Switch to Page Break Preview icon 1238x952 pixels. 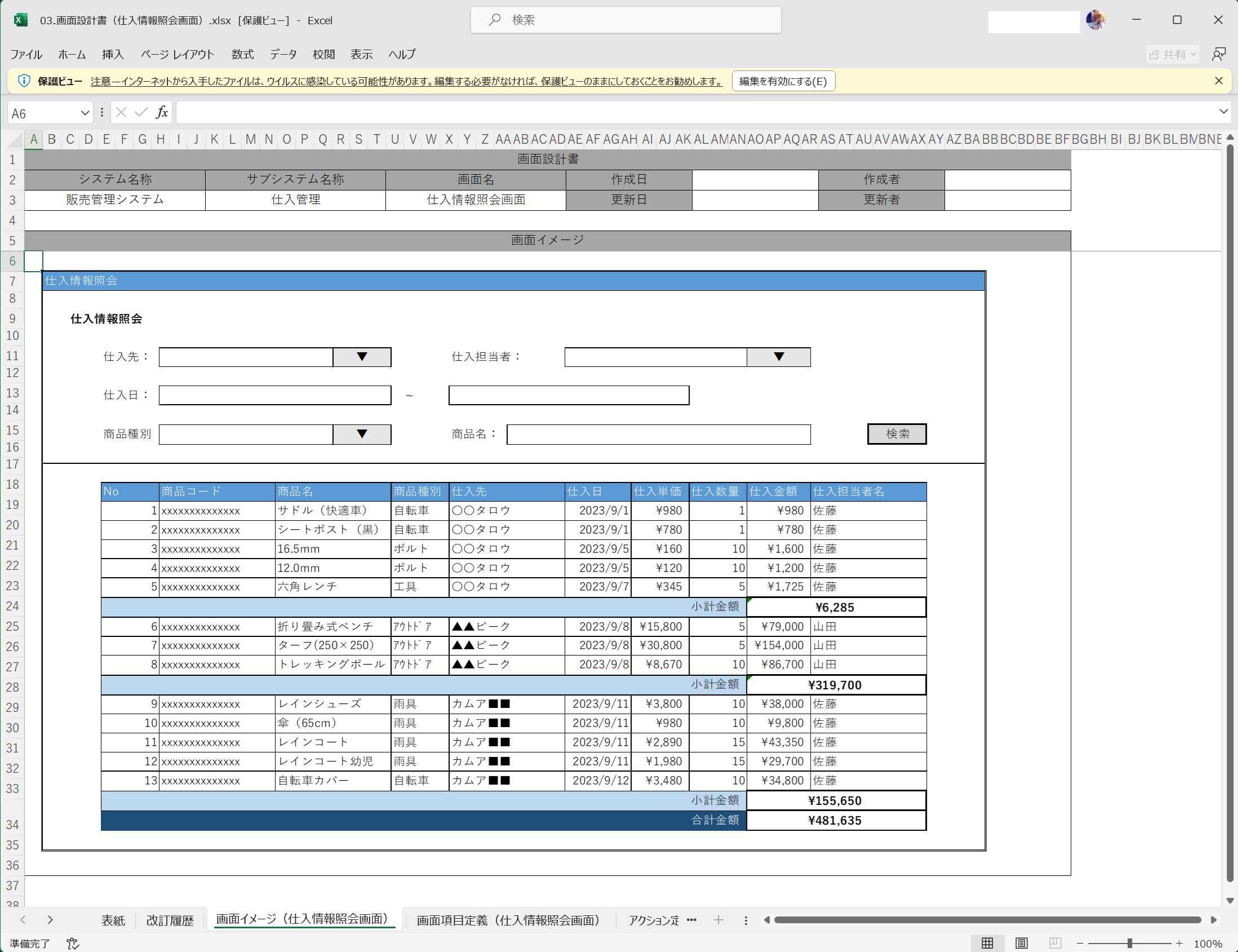tap(1054, 943)
